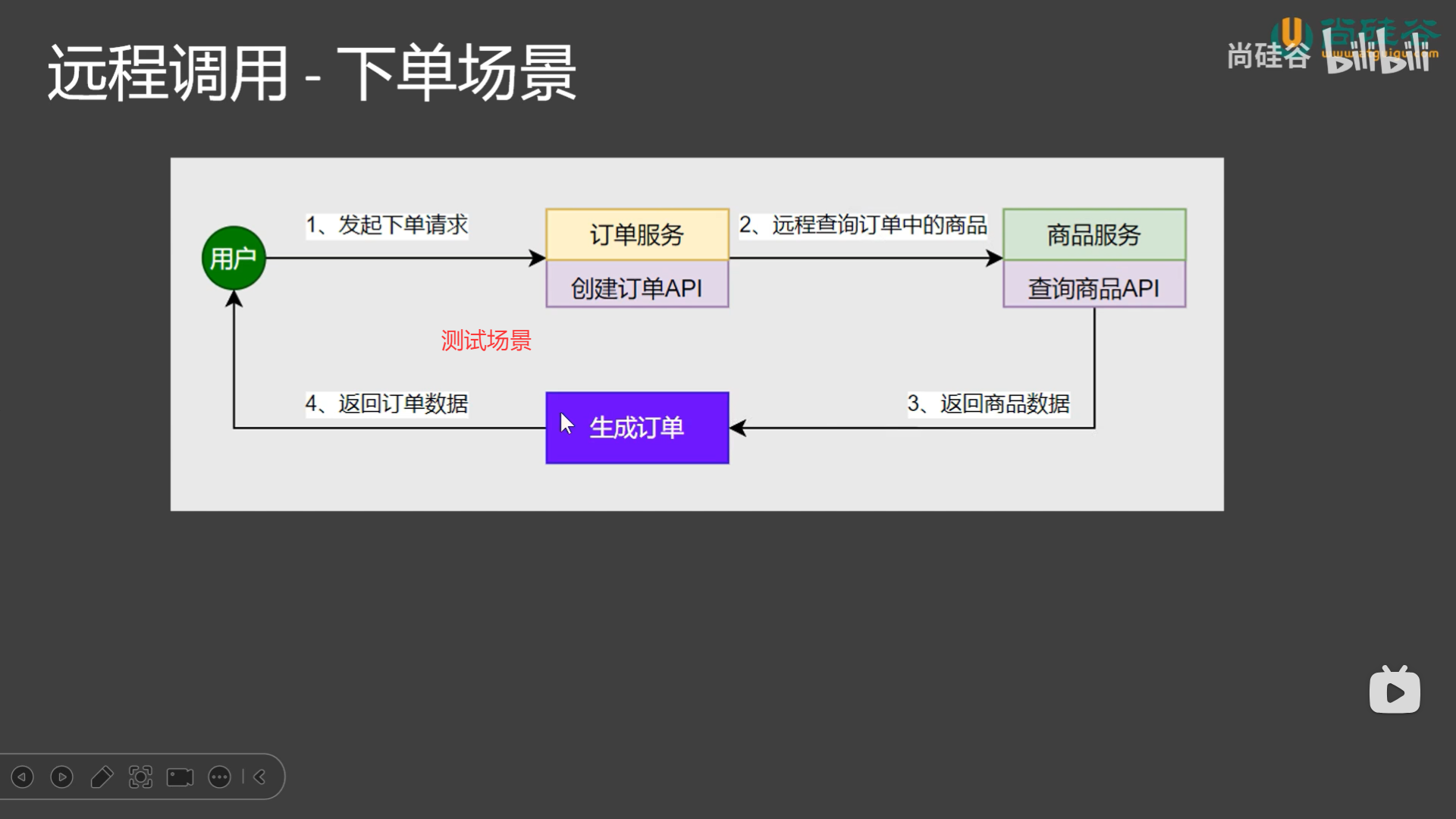
Task: Activate the camera recording icon
Action: pyautogui.click(x=179, y=777)
